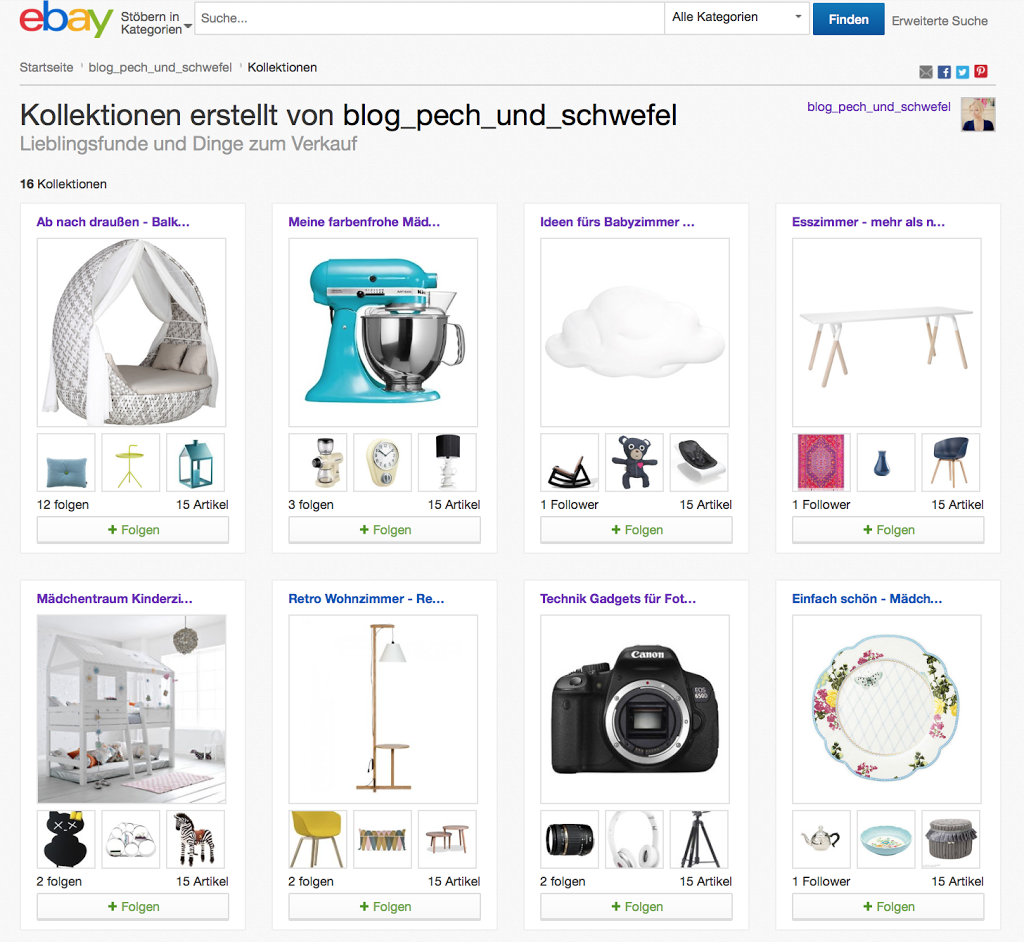Follow the Esszimmer collection

[888, 530]
